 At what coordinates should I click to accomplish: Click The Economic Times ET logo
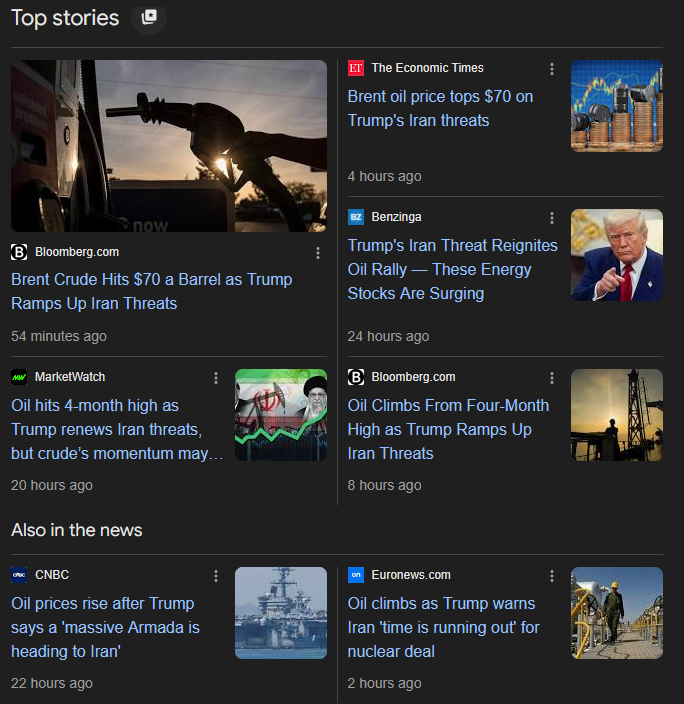coord(356,68)
